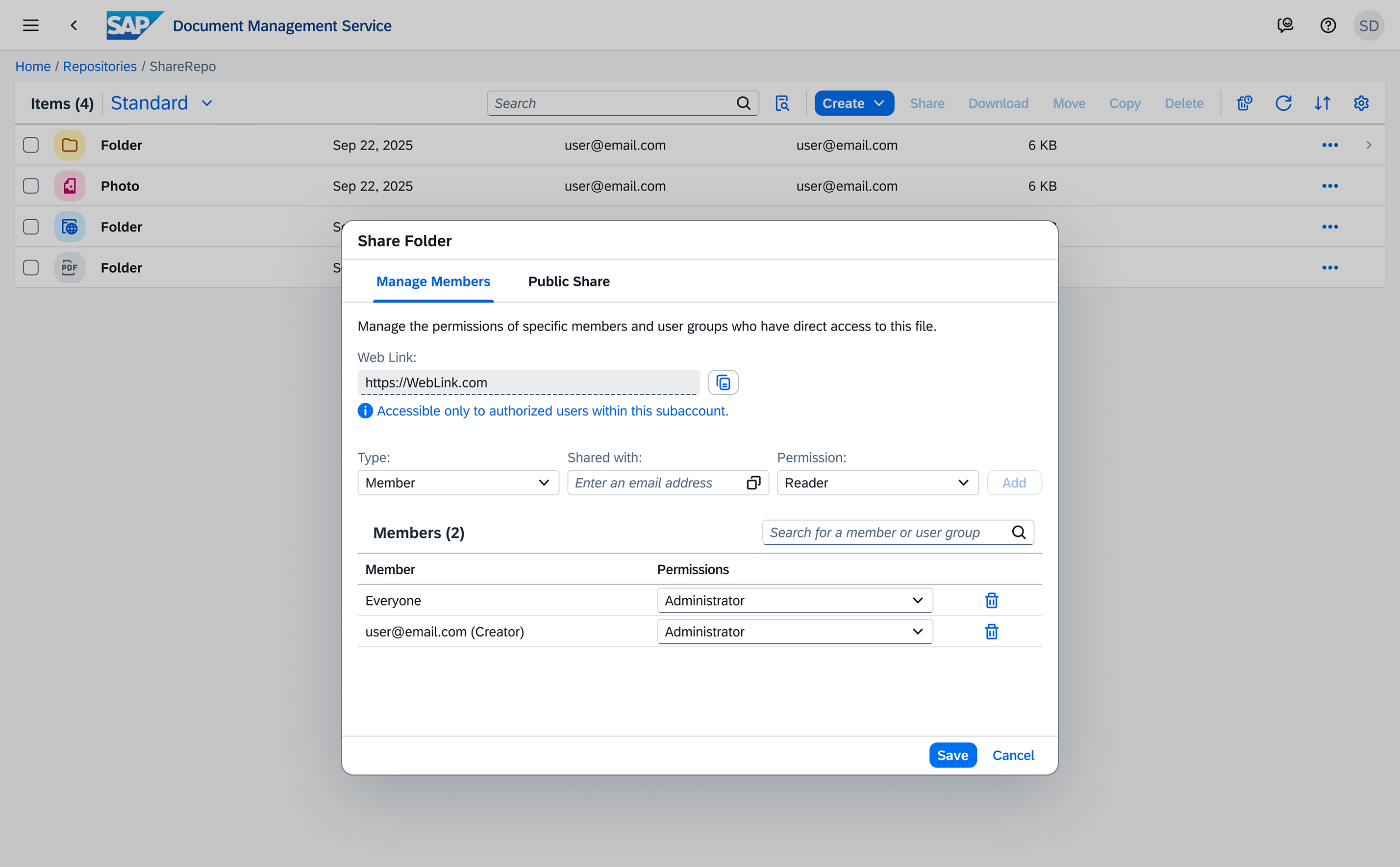Image resolution: width=1400 pixels, height=867 pixels.
Task: Open the feedback chat icon
Action: 1285,25
